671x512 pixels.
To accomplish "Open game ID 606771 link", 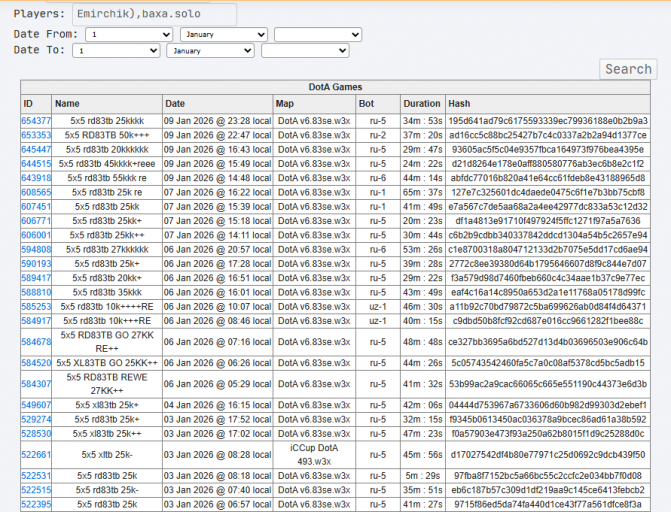I will coord(36,221).
